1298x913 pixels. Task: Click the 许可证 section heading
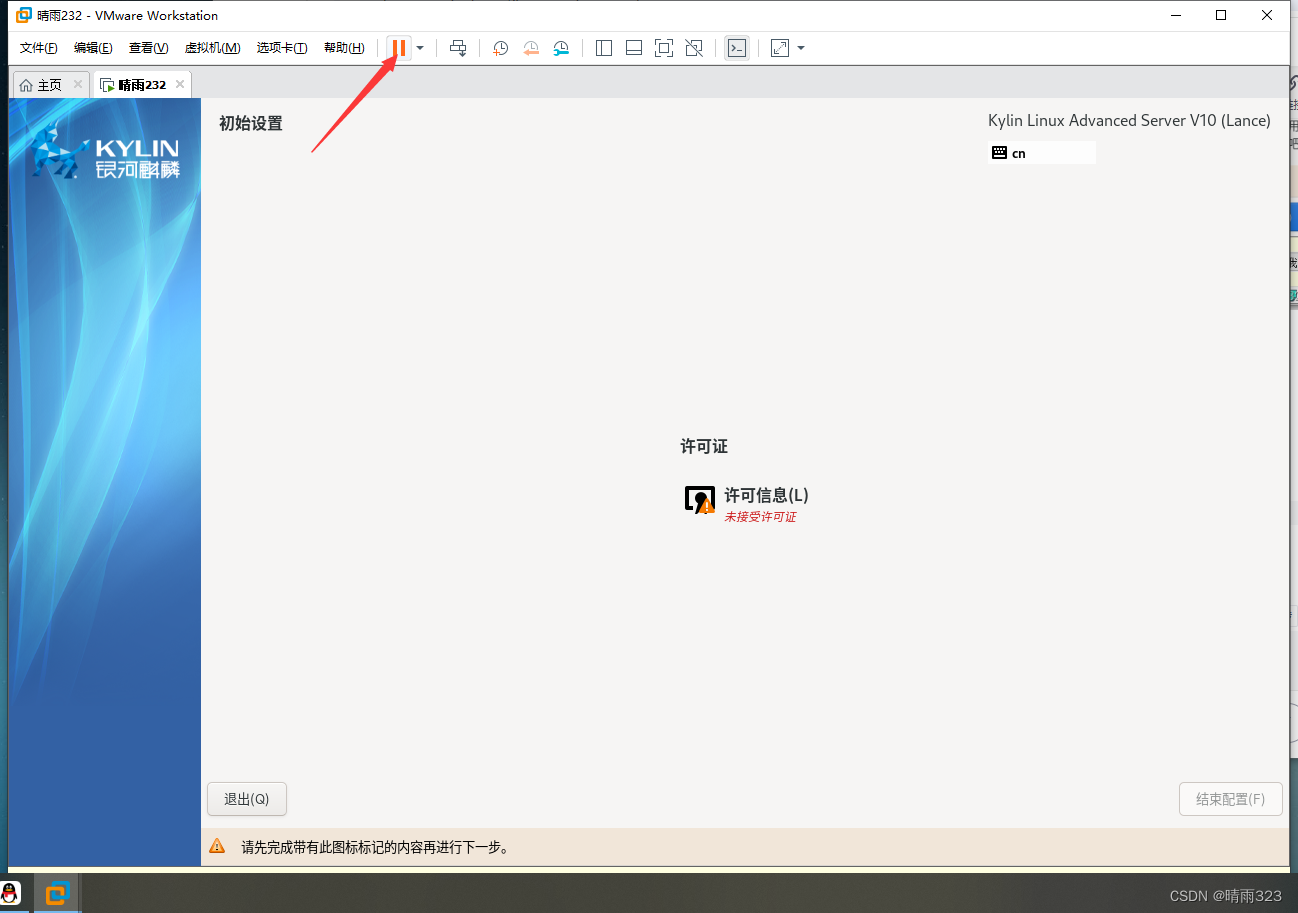click(704, 447)
